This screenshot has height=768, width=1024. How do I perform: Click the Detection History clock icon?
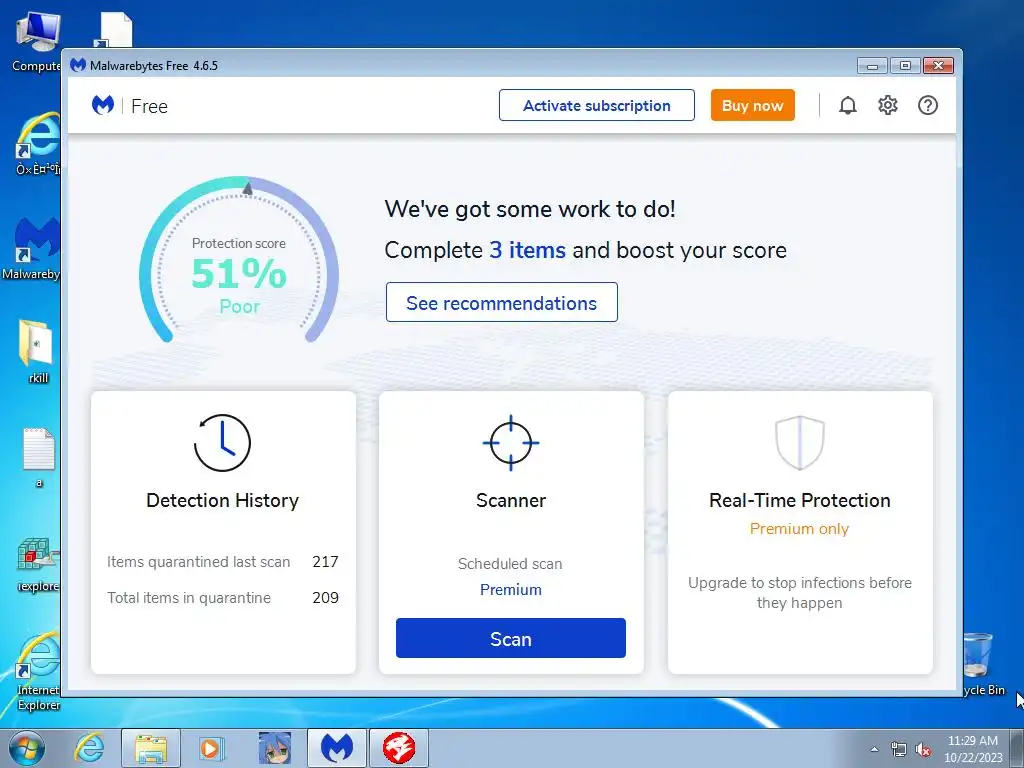(x=222, y=443)
